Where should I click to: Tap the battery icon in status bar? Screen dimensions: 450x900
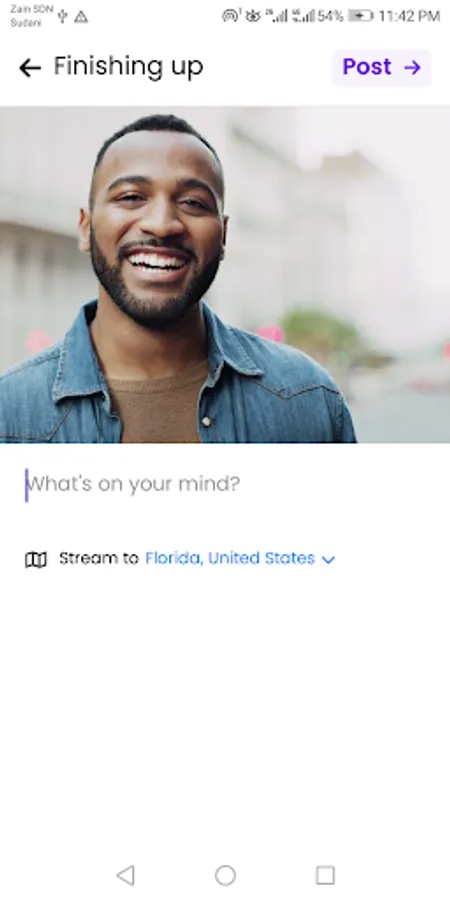pos(360,16)
